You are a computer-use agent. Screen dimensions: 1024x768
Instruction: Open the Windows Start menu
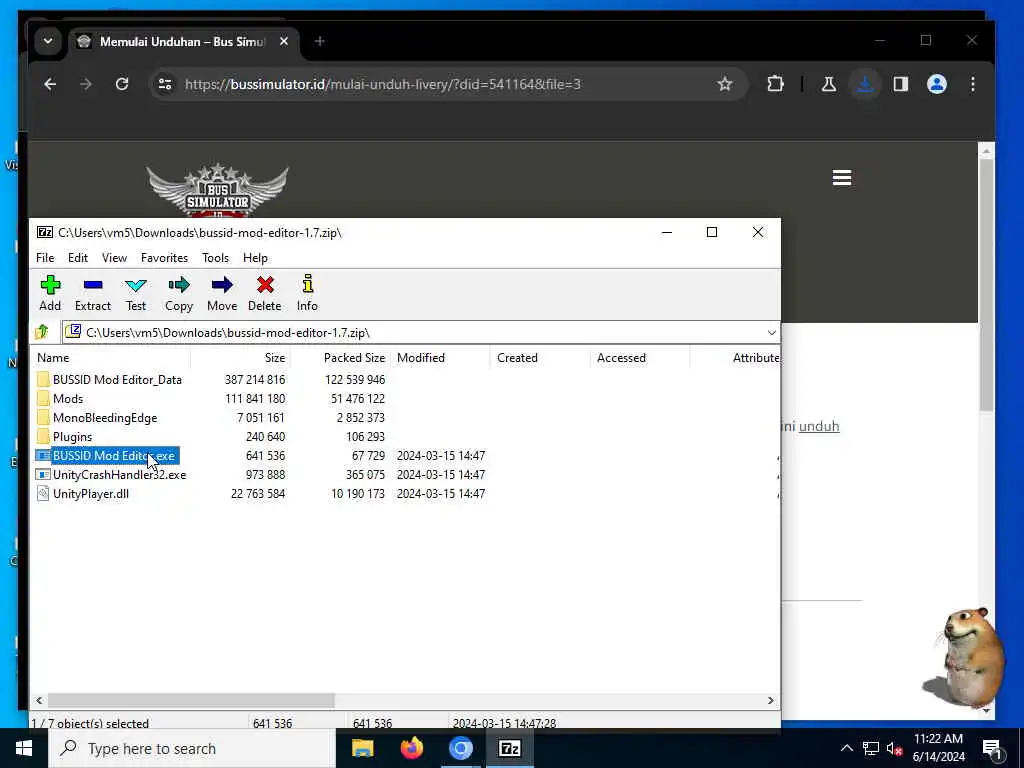[x=24, y=748]
